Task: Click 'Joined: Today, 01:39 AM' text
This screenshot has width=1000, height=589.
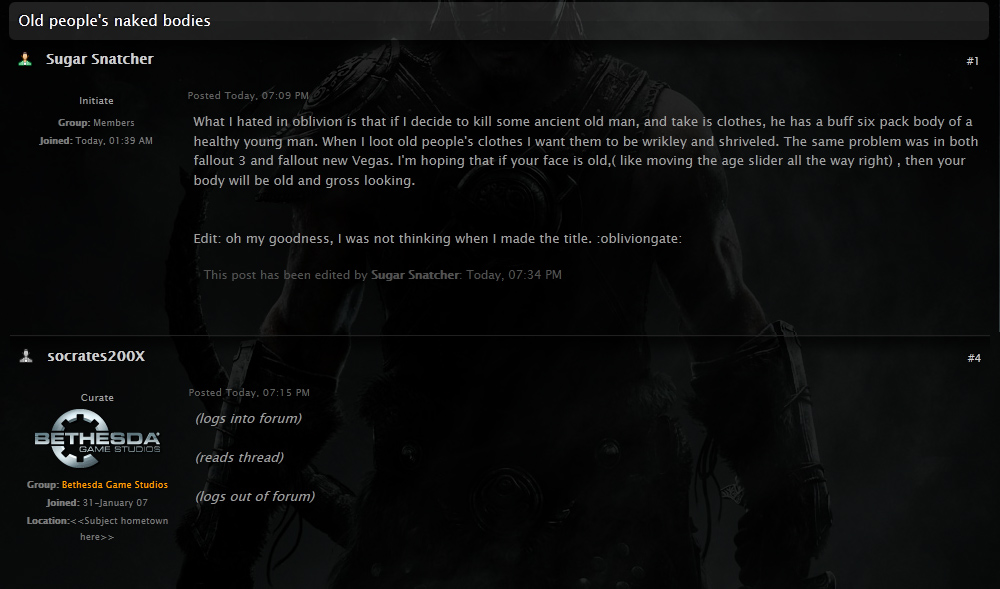Action: coord(96,140)
